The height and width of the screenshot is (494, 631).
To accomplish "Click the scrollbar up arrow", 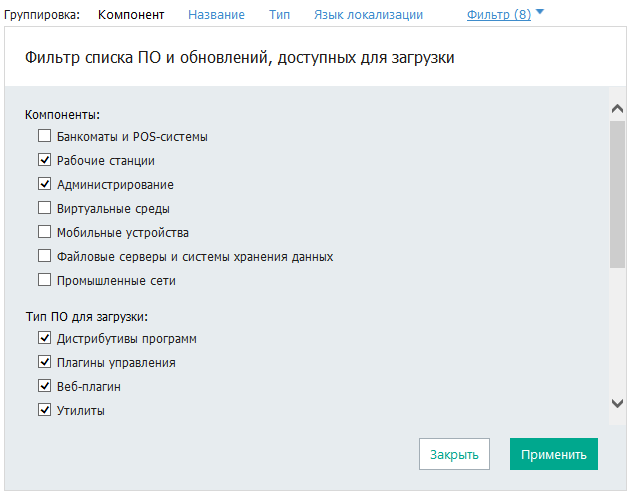I will [617, 109].
